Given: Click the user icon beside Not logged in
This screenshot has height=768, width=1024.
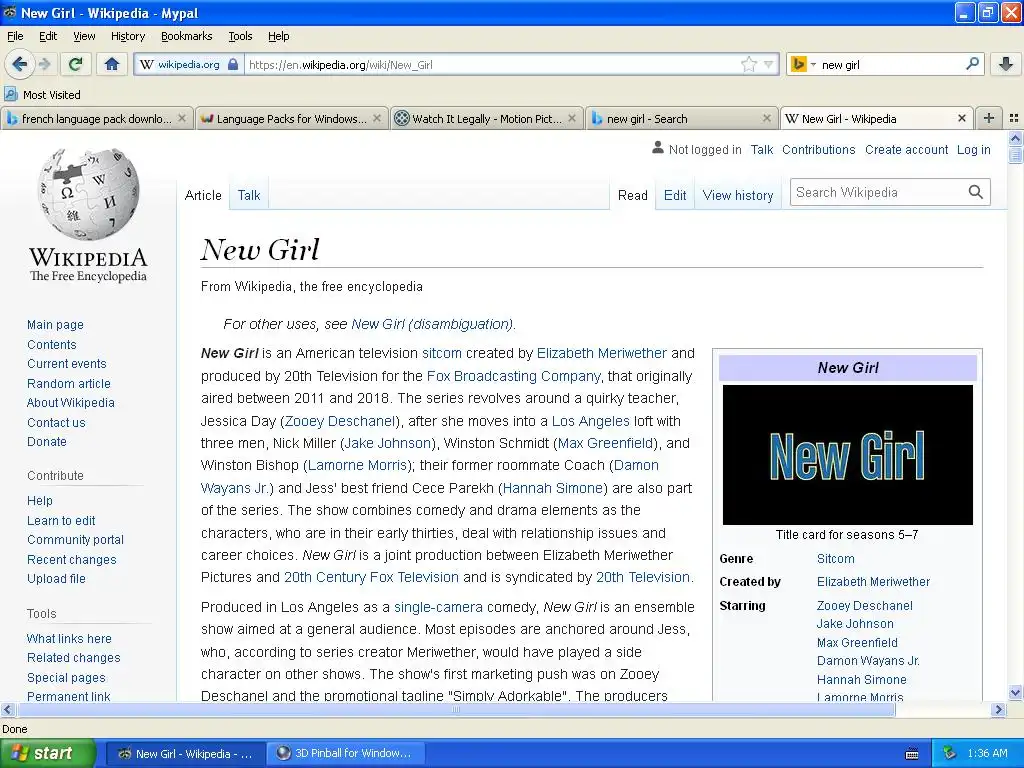Looking at the screenshot, I should (658, 148).
